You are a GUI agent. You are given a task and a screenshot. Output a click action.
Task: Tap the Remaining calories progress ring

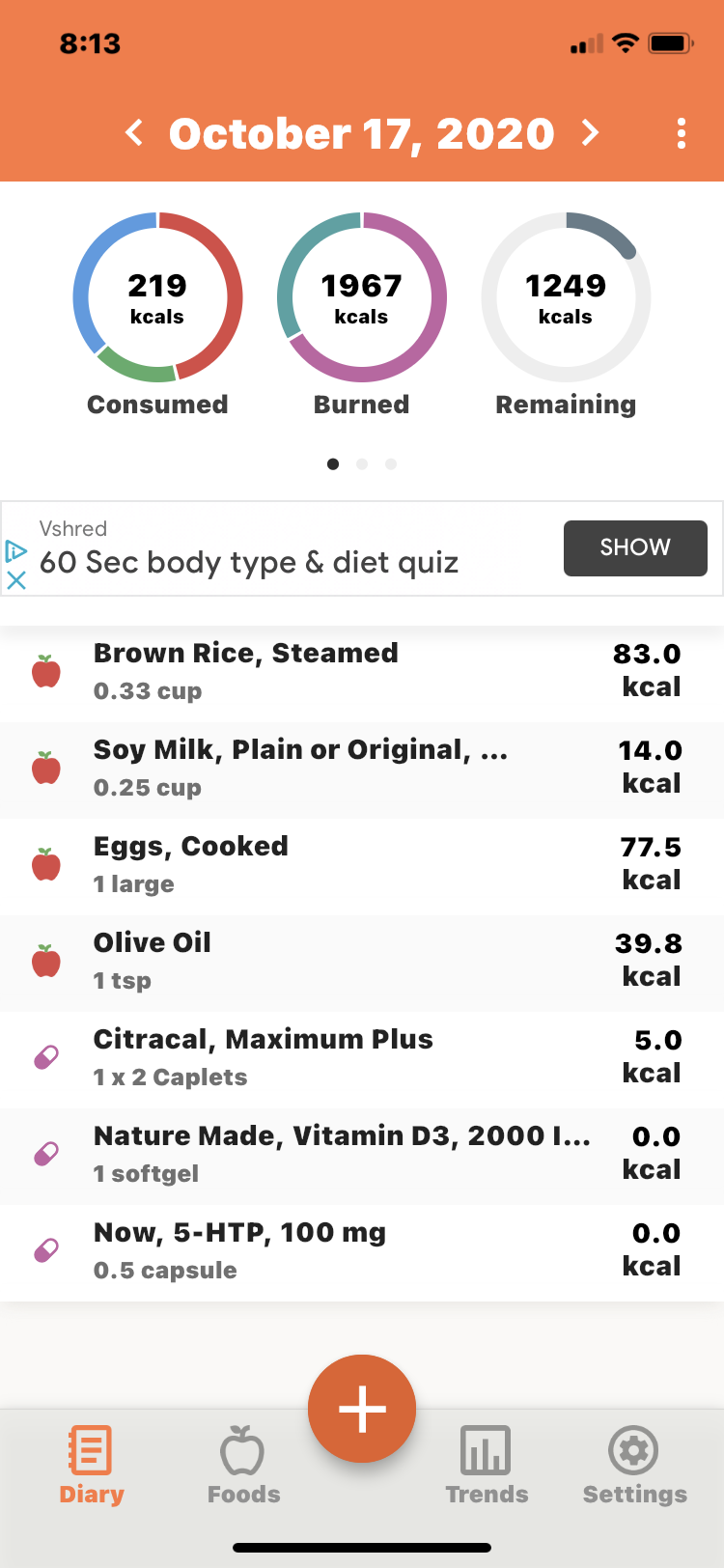point(566,297)
